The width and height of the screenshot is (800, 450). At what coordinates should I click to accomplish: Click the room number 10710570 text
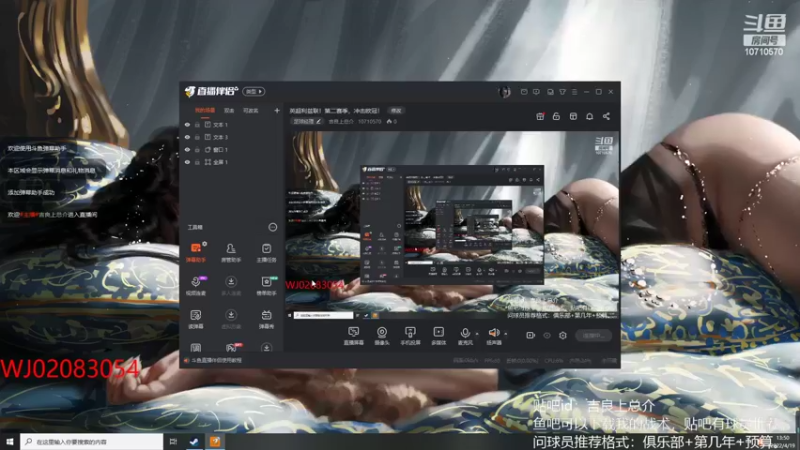click(369, 121)
